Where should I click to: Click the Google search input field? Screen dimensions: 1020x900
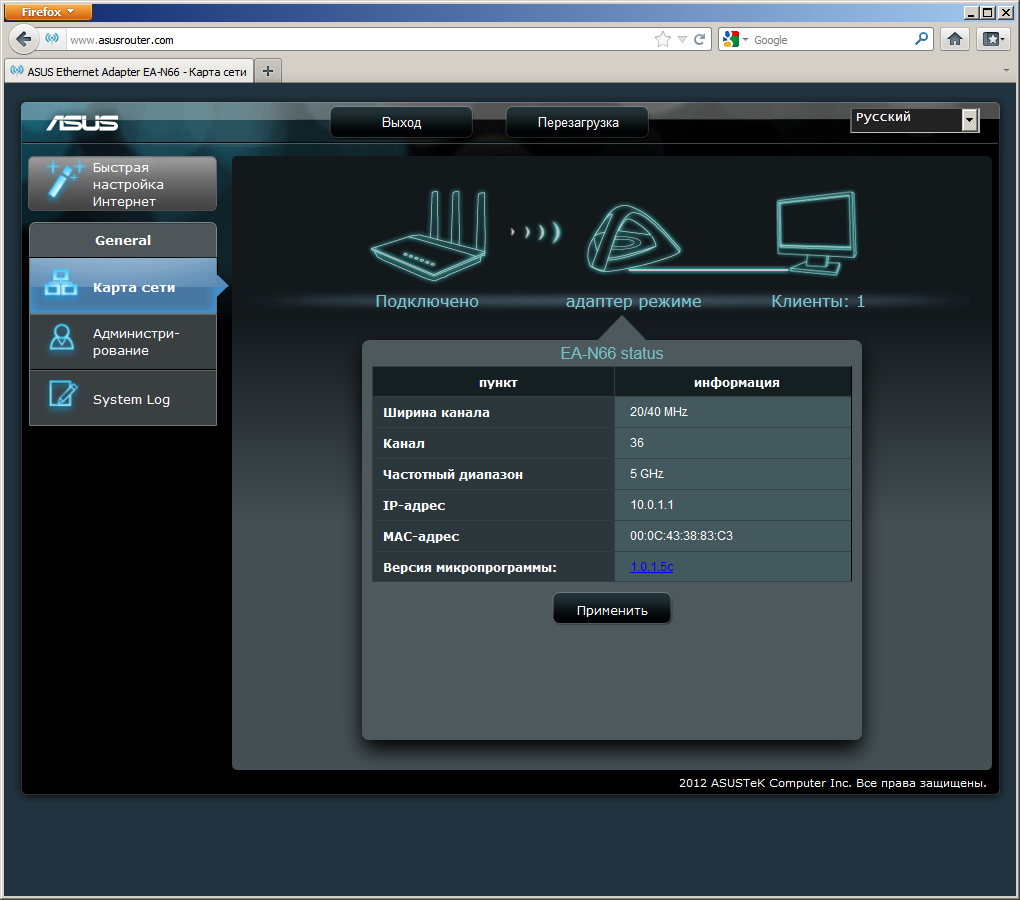833,40
